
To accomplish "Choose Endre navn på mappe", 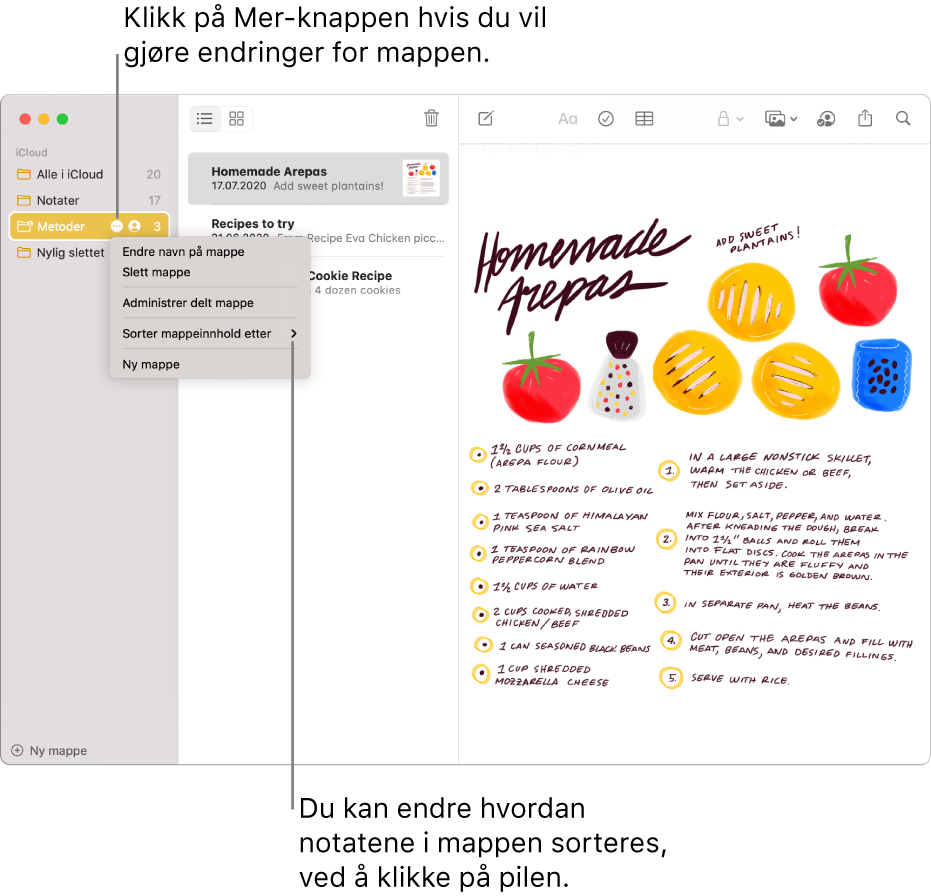I will click(x=183, y=252).
